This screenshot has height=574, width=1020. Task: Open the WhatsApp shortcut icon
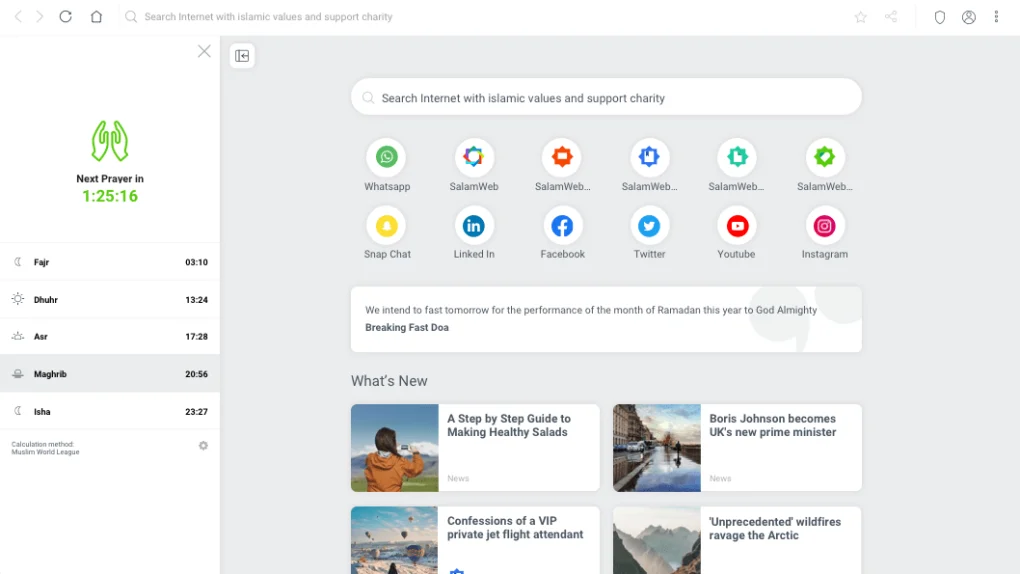(387, 157)
